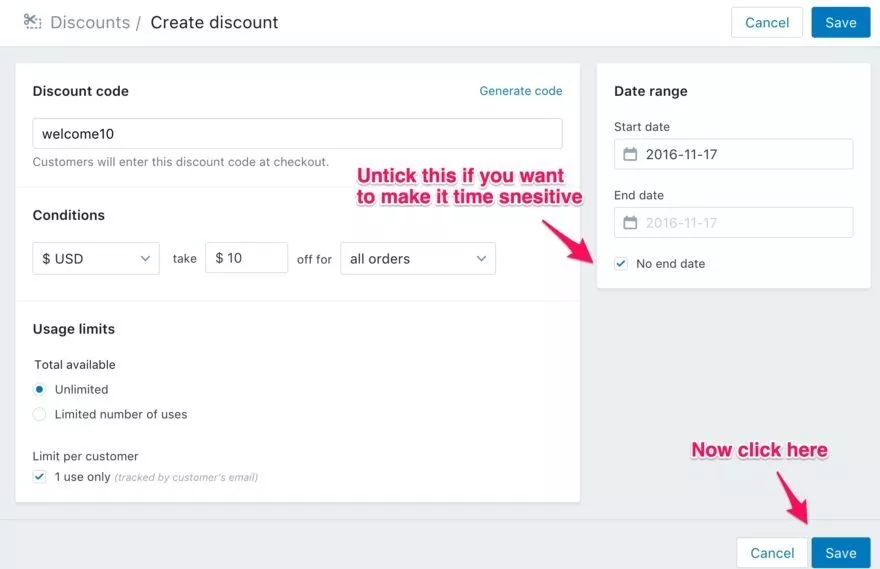The width and height of the screenshot is (880, 569).
Task: Choose Limited number of uses option
Action: pos(40,414)
